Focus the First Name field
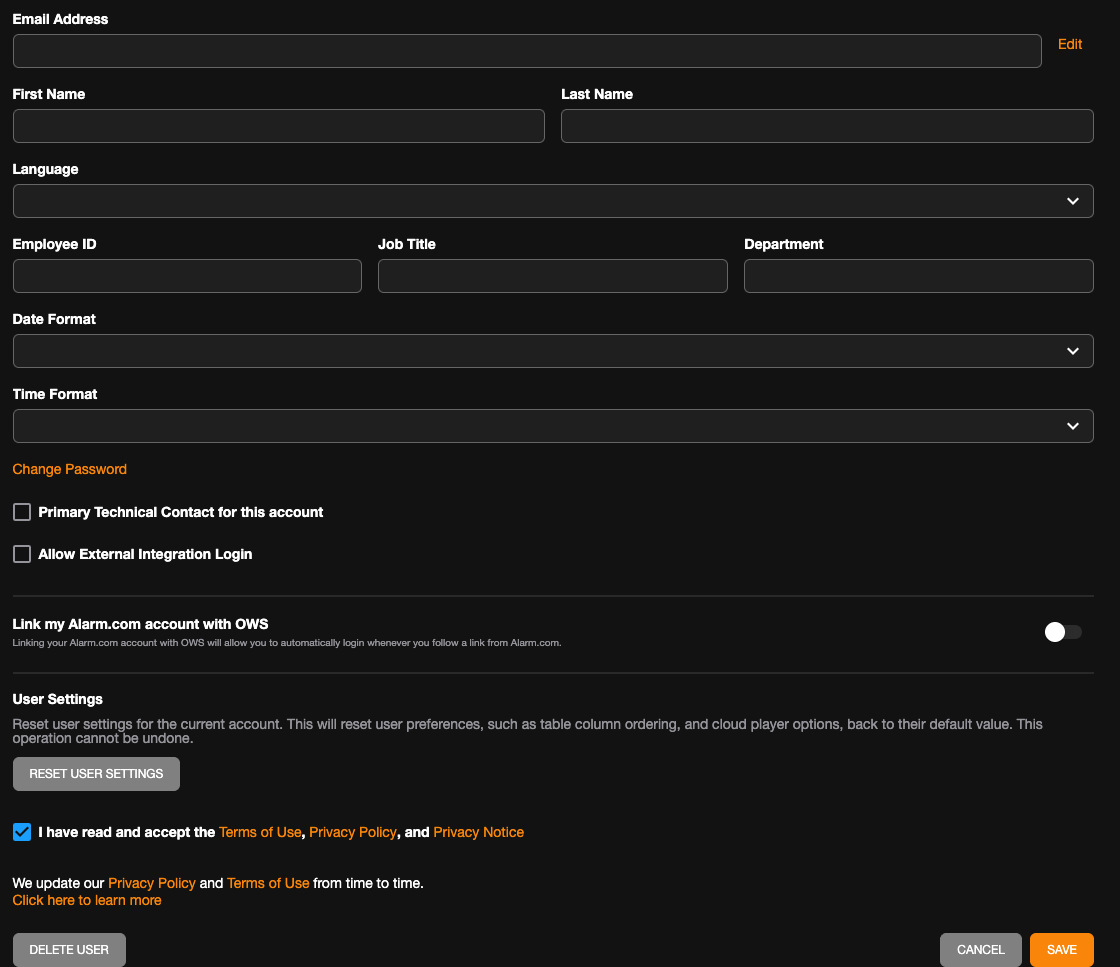The width and height of the screenshot is (1120, 967). (x=279, y=126)
